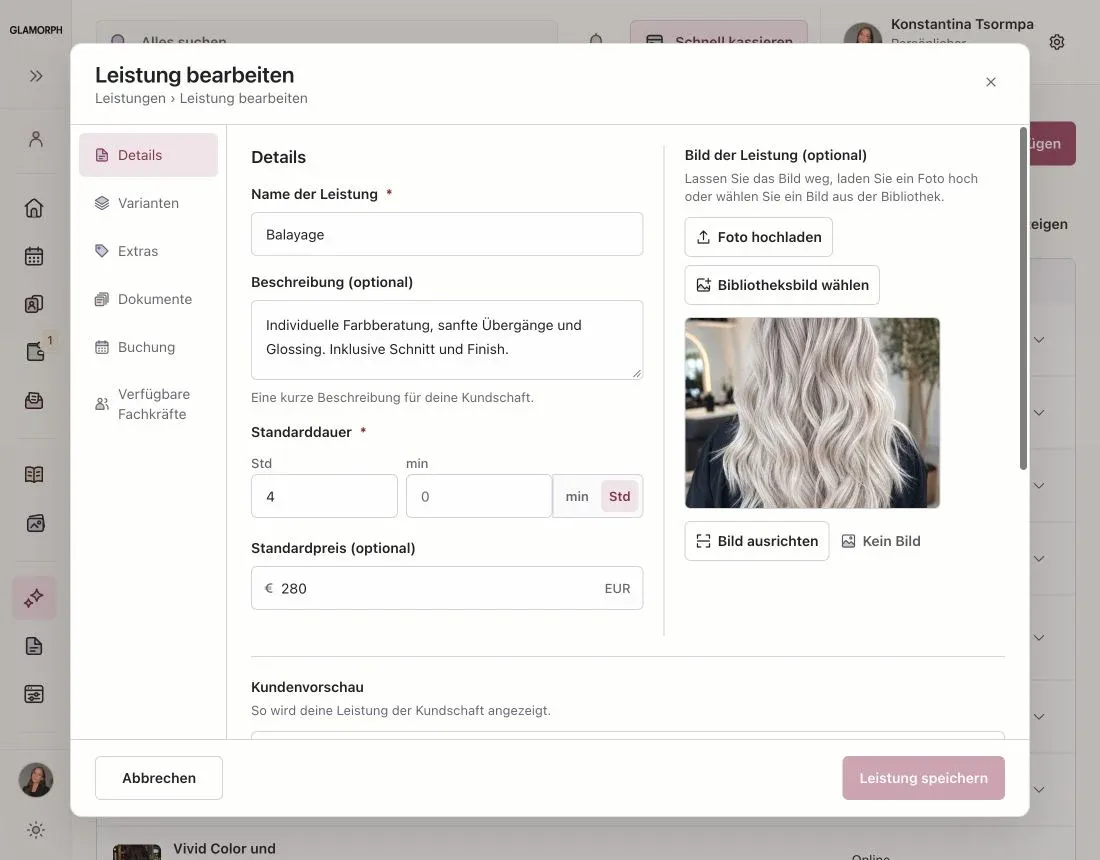
Task: Open the open-book icon in sidebar
Action: pyautogui.click(x=34, y=474)
